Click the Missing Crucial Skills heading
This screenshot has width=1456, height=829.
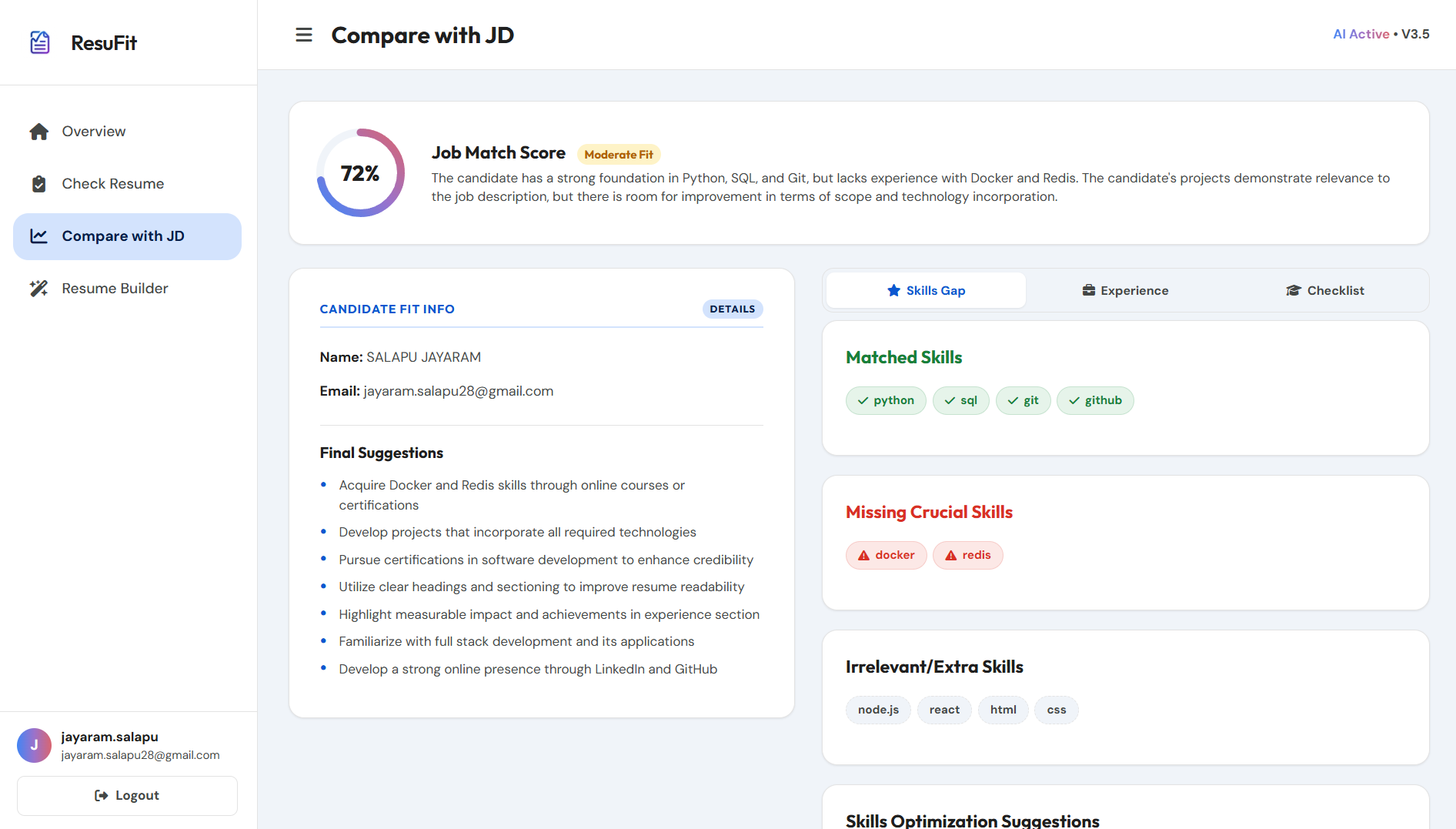pyautogui.click(x=929, y=512)
